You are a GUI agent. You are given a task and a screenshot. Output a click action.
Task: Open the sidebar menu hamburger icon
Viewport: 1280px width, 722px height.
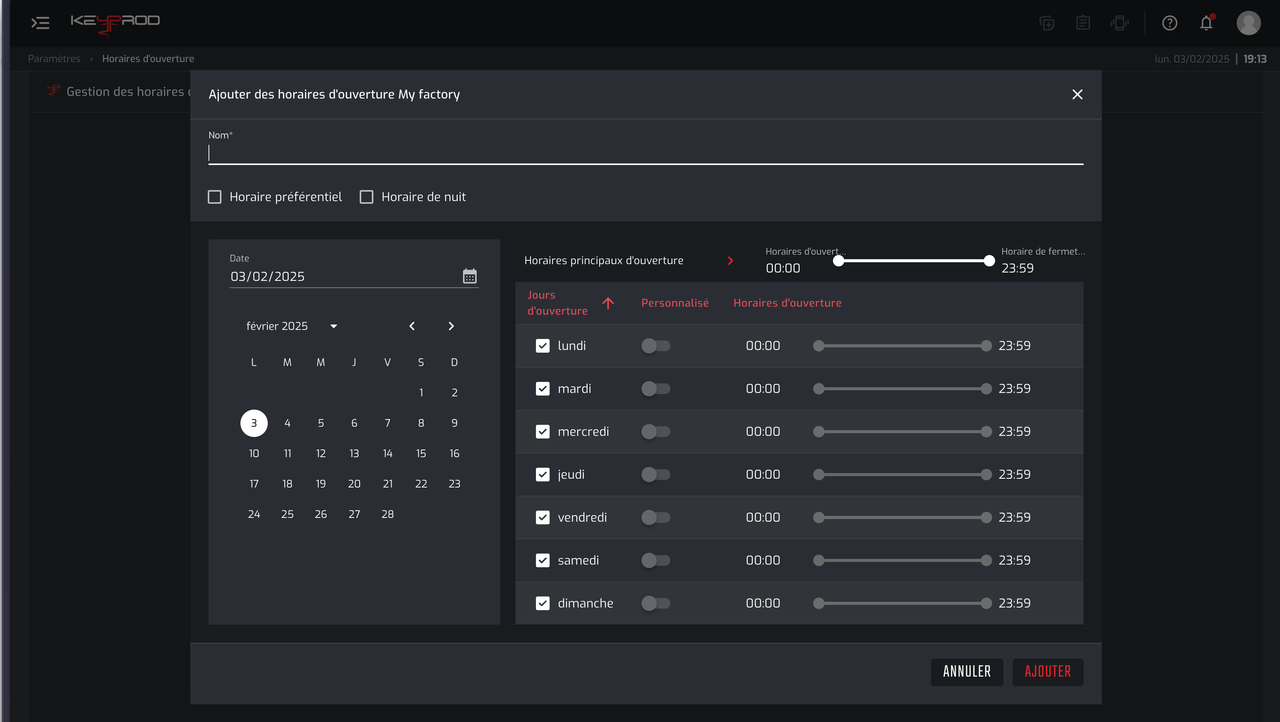40,23
